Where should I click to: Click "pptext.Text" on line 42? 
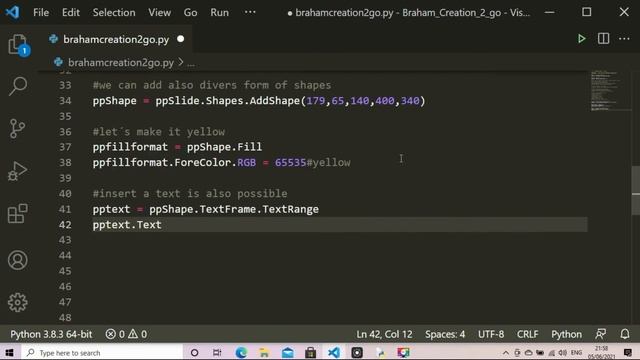click(127, 224)
